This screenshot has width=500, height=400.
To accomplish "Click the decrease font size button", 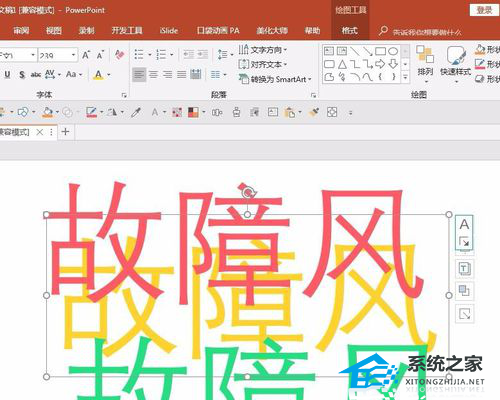I will pos(100,55).
